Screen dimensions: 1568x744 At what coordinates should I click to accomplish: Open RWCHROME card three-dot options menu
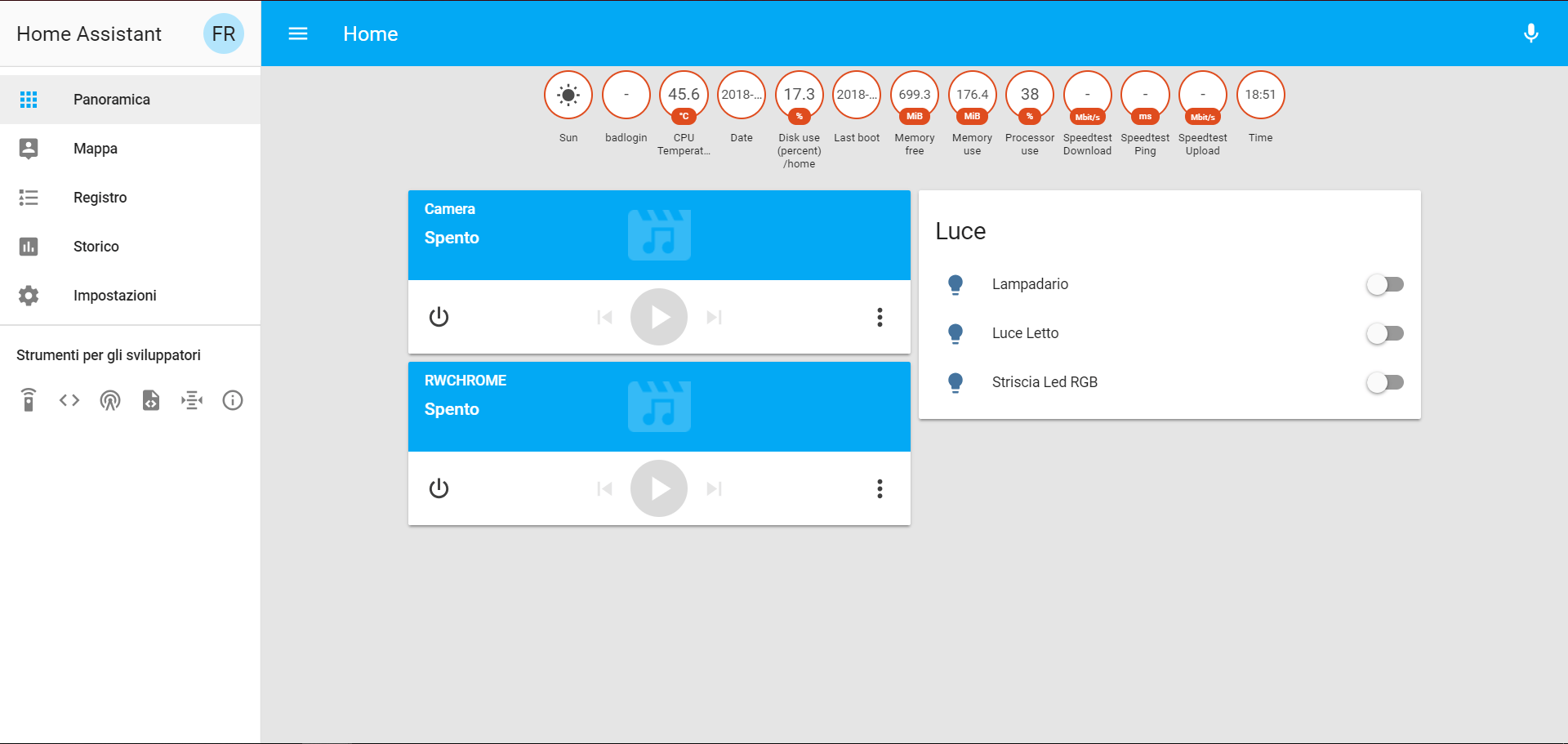pyautogui.click(x=880, y=488)
